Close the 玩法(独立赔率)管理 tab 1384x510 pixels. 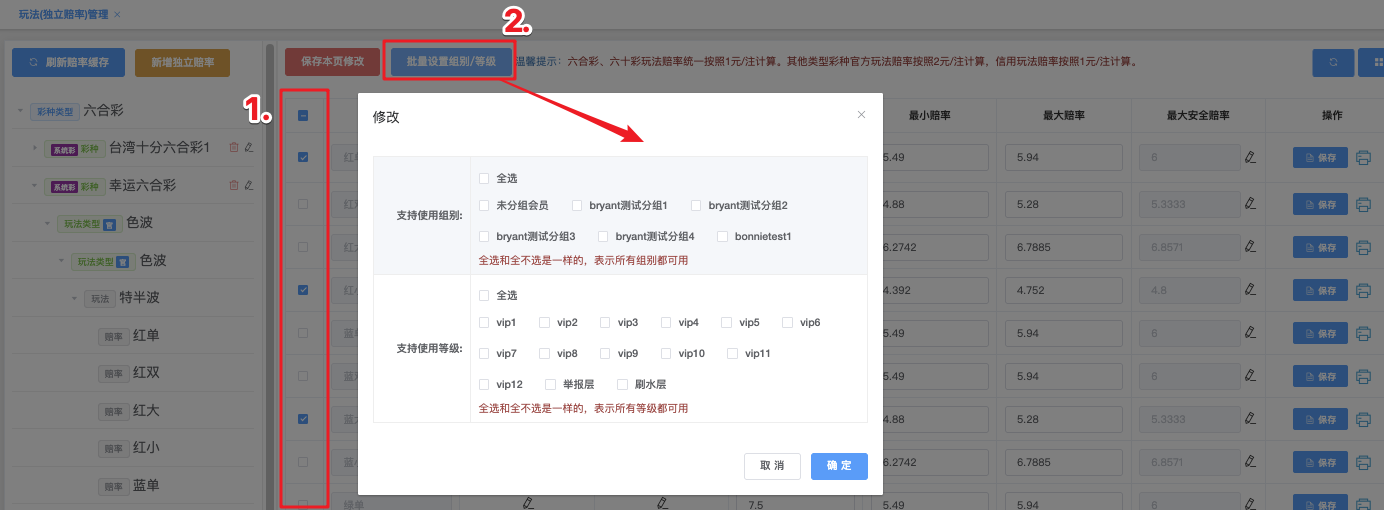[117, 14]
